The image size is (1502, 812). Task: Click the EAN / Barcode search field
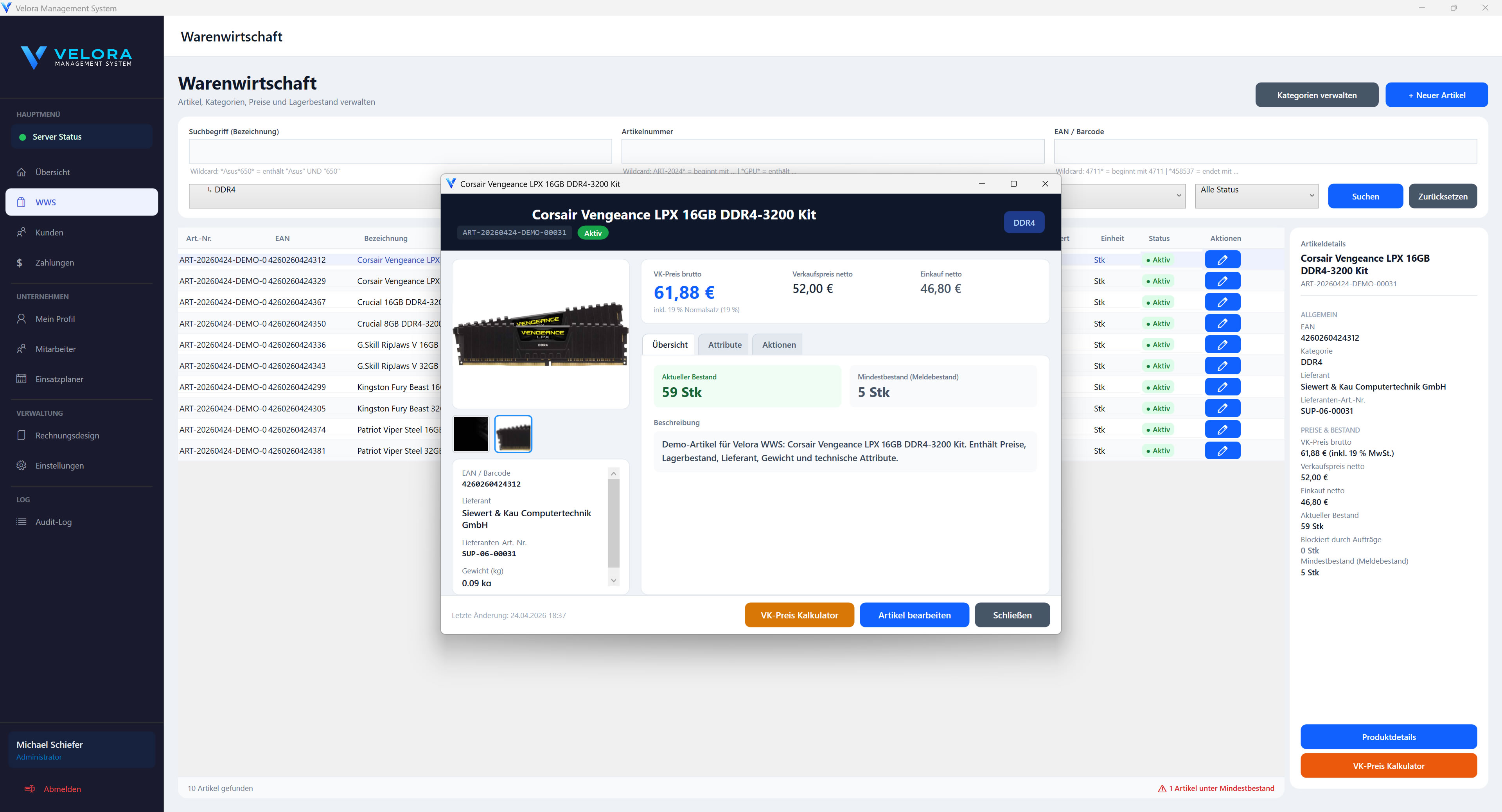(x=1265, y=151)
